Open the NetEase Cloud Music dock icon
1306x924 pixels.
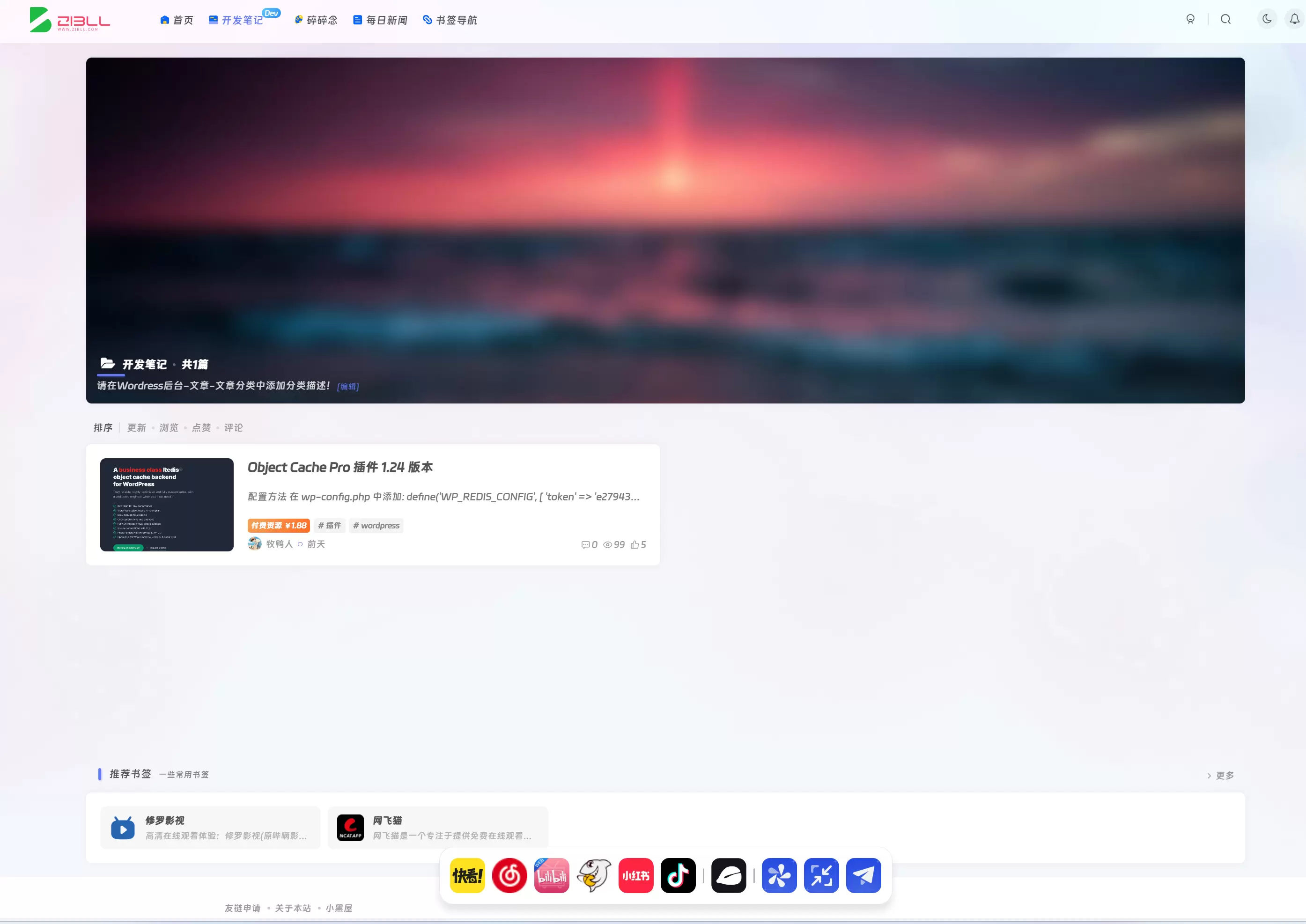pos(509,875)
